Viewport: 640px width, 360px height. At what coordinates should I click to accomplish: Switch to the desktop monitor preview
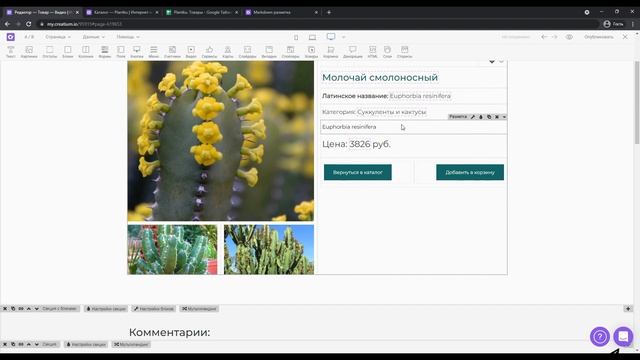tap(331, 37)
